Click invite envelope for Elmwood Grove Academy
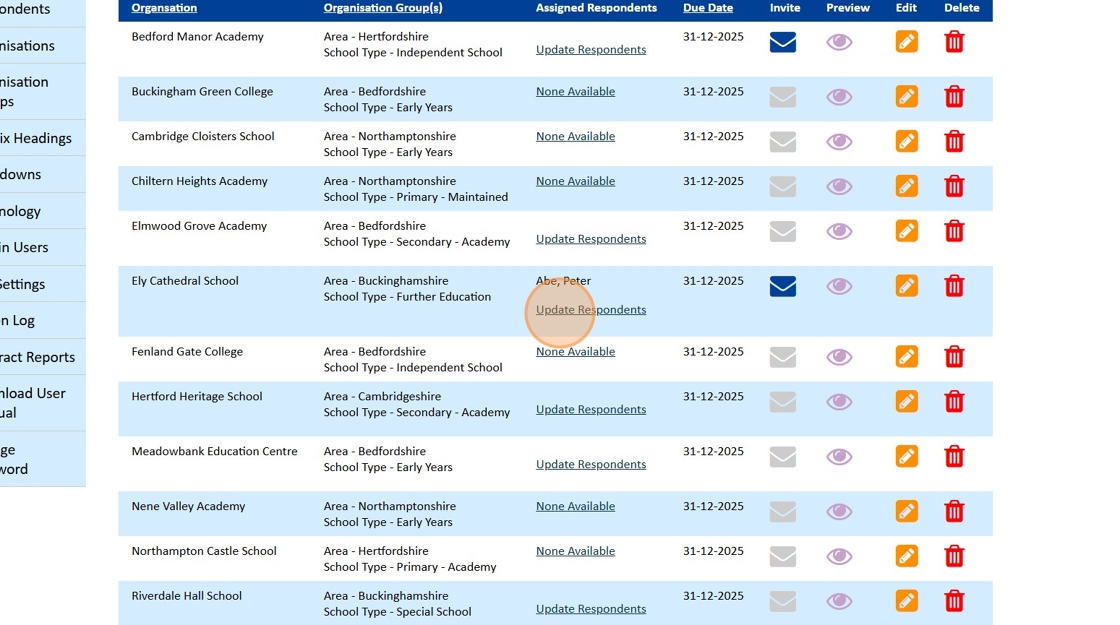Image resolution: width=1120 pixels, height=625 pixels. tap(783, 231)
